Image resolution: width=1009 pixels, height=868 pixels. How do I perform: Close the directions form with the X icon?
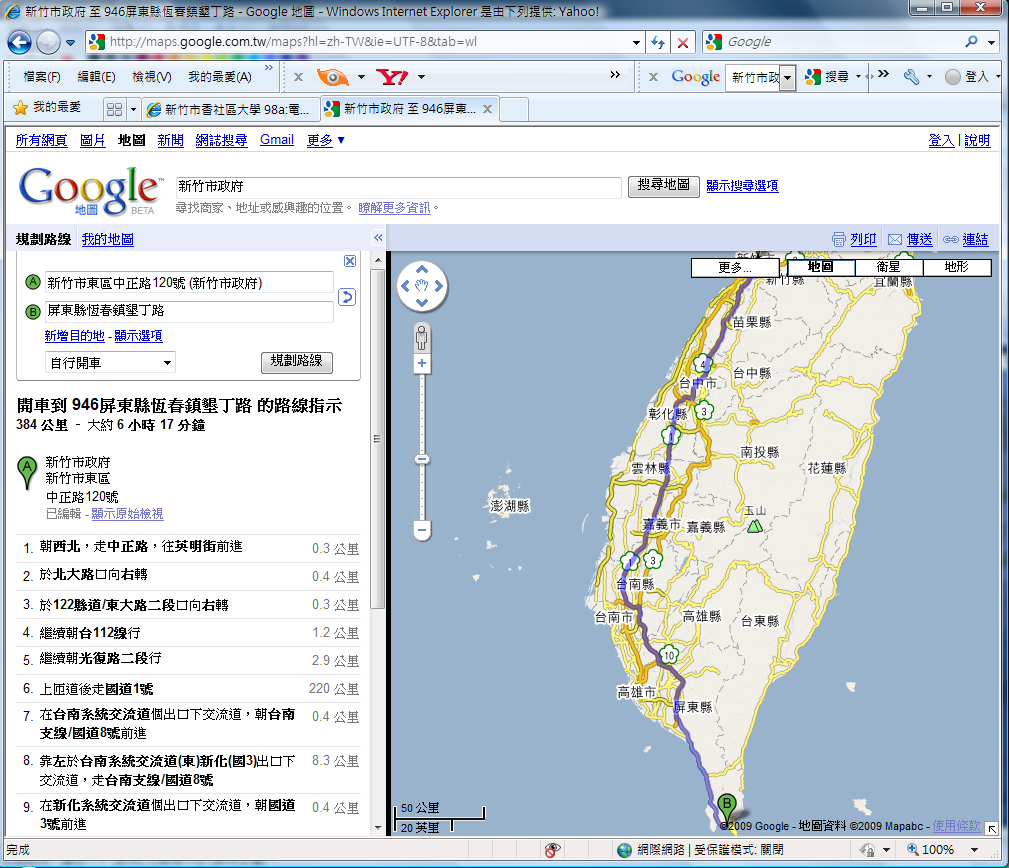click(350, 261)
